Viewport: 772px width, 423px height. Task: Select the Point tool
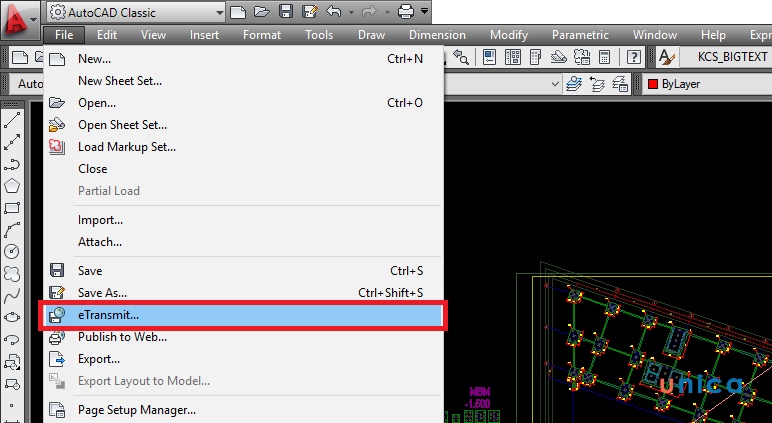pyautogui.click(x=12, y=406)
